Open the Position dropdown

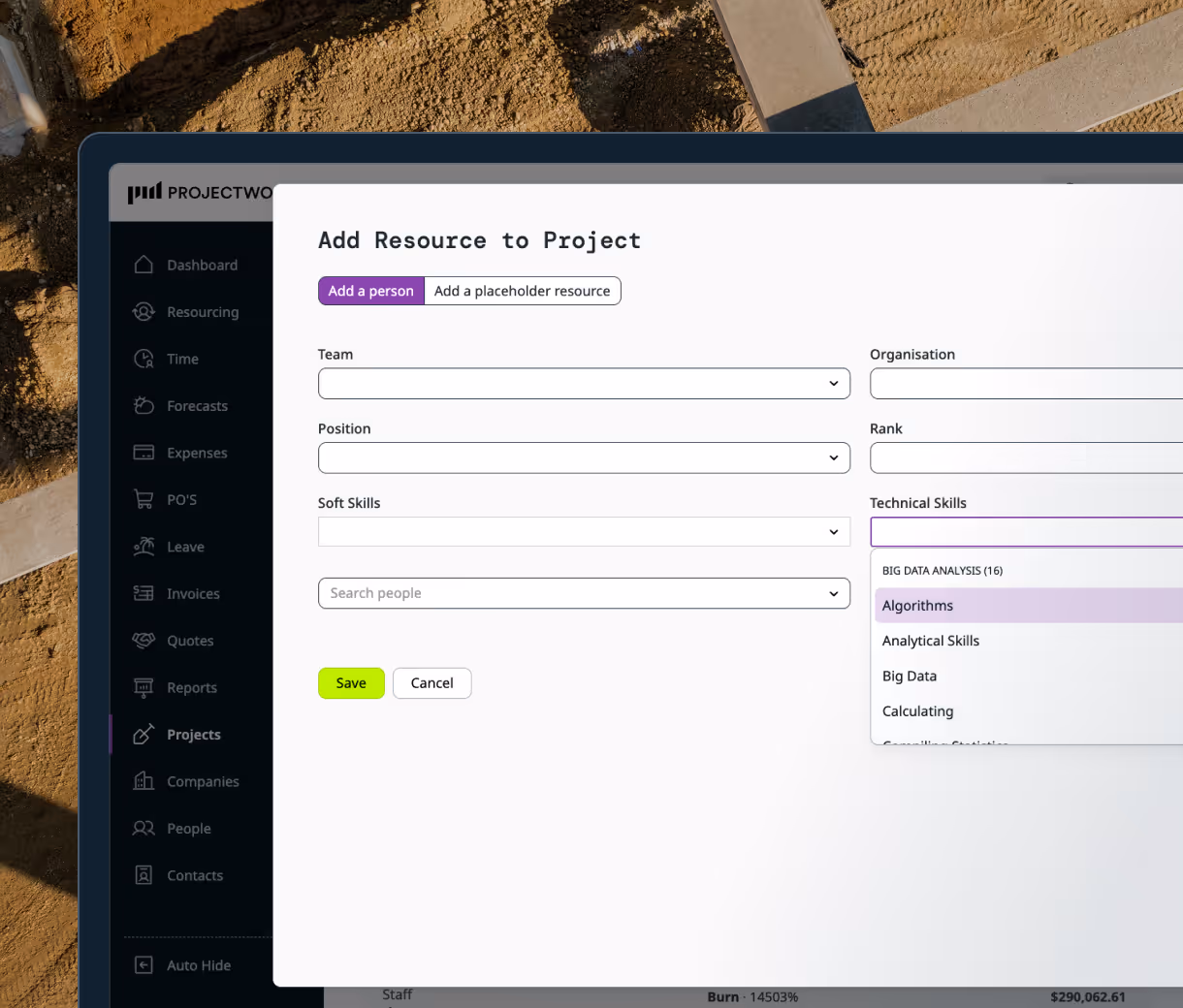(x=584, y=457)
